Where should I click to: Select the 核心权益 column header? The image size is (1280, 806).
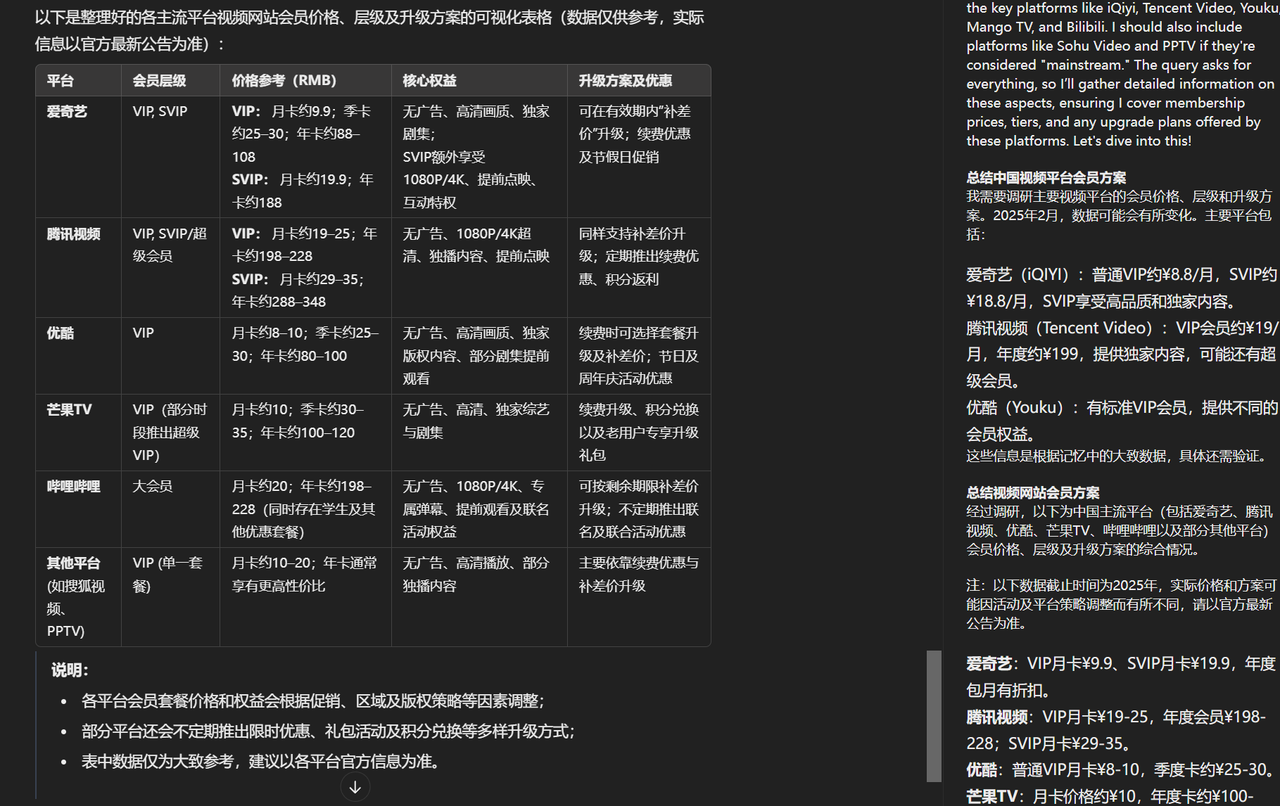click(479, 80)
